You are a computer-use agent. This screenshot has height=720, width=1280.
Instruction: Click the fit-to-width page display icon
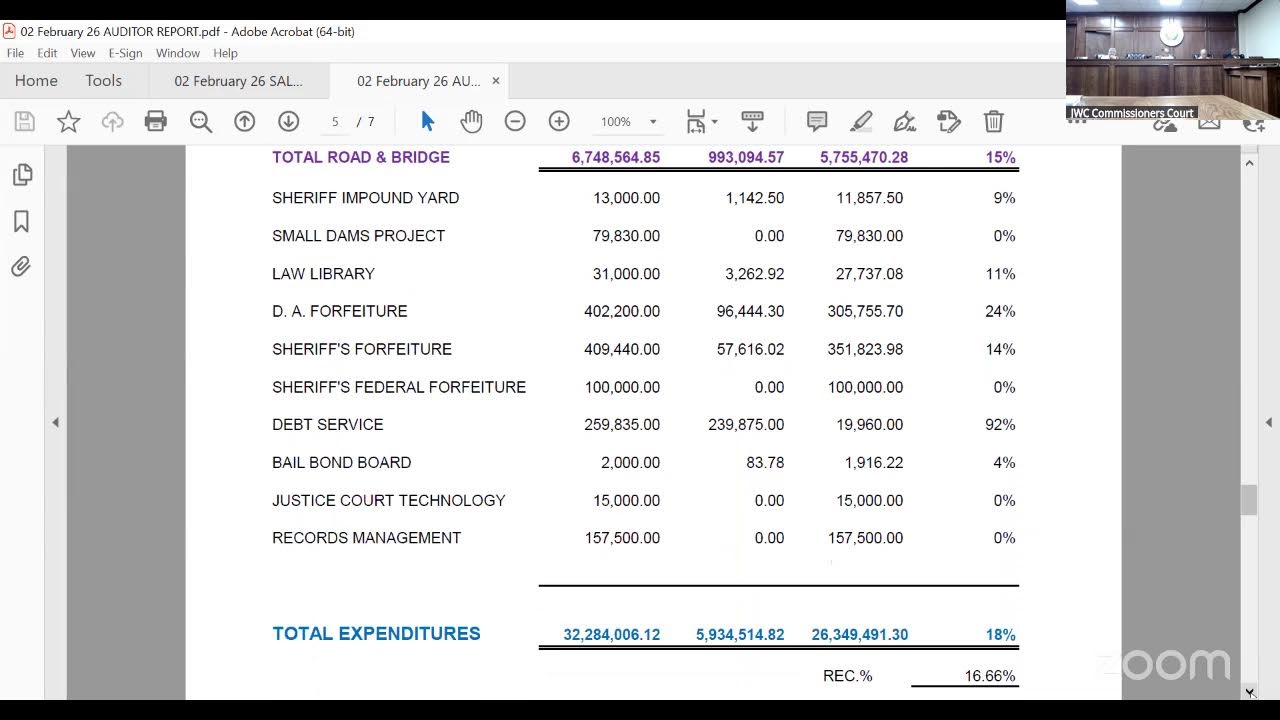696,122
